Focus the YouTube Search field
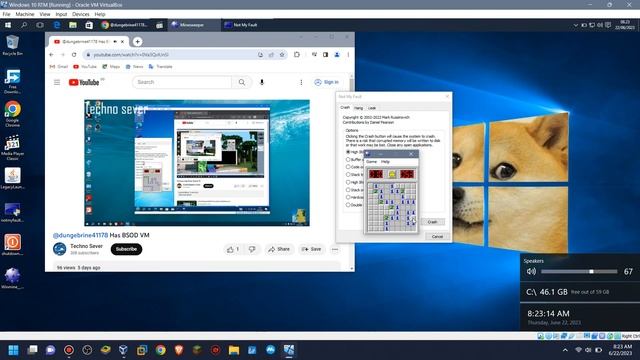640x360 pixels. coord(182,82)
